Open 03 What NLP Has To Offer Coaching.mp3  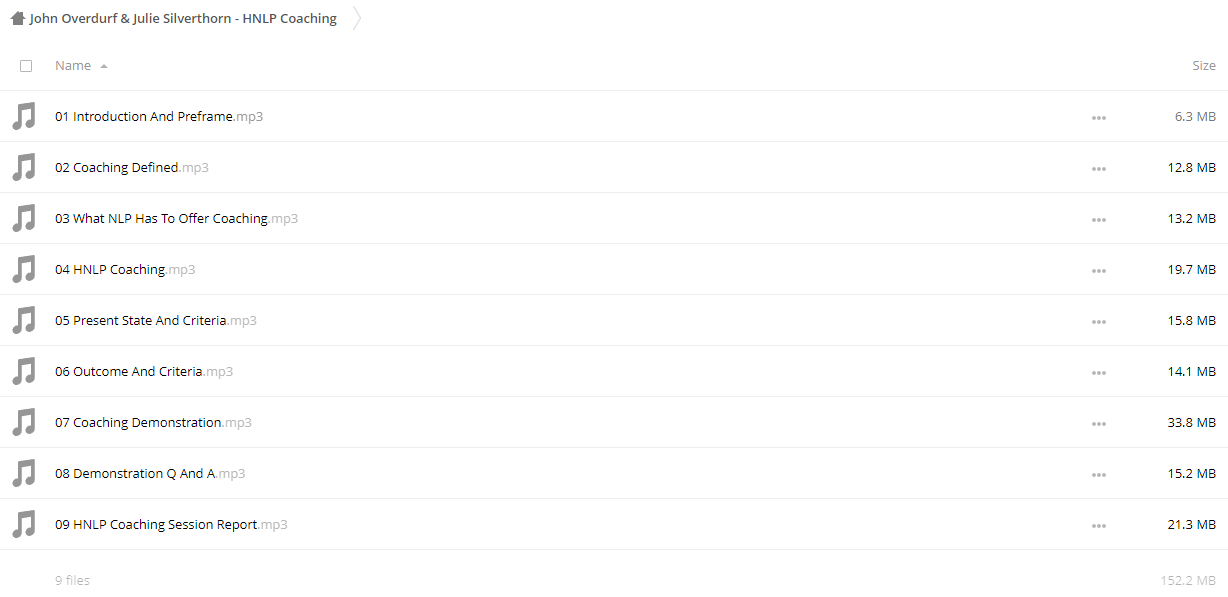176,218
